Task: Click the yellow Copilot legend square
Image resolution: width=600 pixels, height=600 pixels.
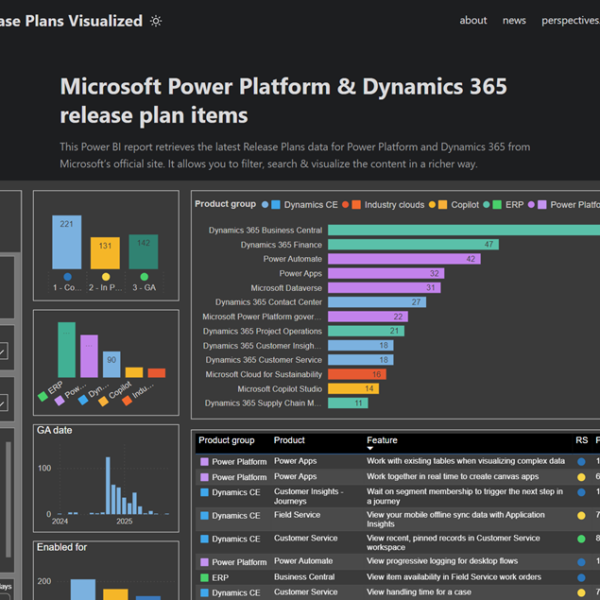Action: coord(443,205)
